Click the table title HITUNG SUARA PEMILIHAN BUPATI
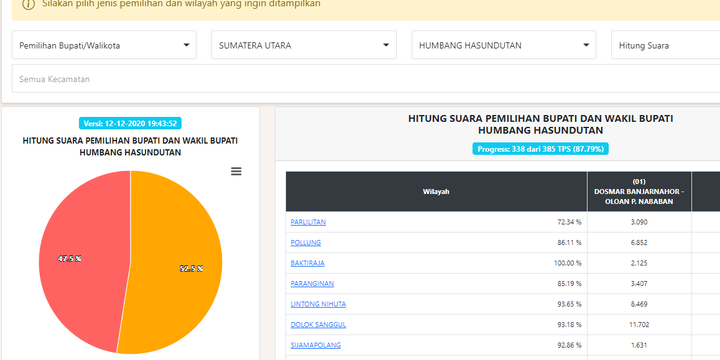The image size is (720, 360). [540, 124]
